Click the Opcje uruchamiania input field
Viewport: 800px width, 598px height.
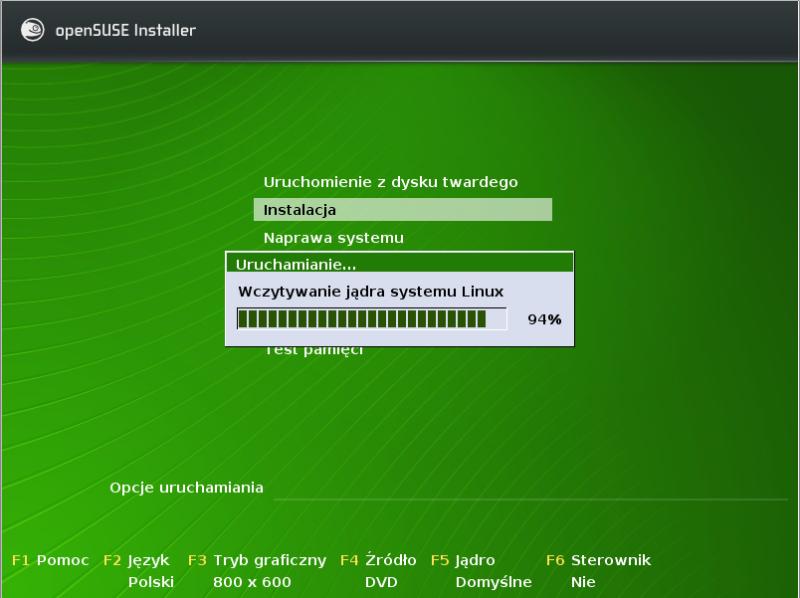(530, 488)
